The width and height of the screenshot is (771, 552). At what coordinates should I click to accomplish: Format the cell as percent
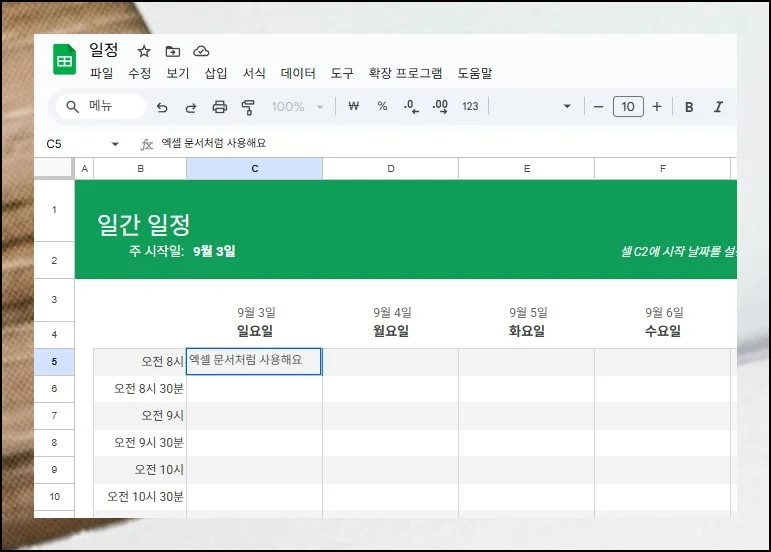pyautogui.click(x=382, y=107)
